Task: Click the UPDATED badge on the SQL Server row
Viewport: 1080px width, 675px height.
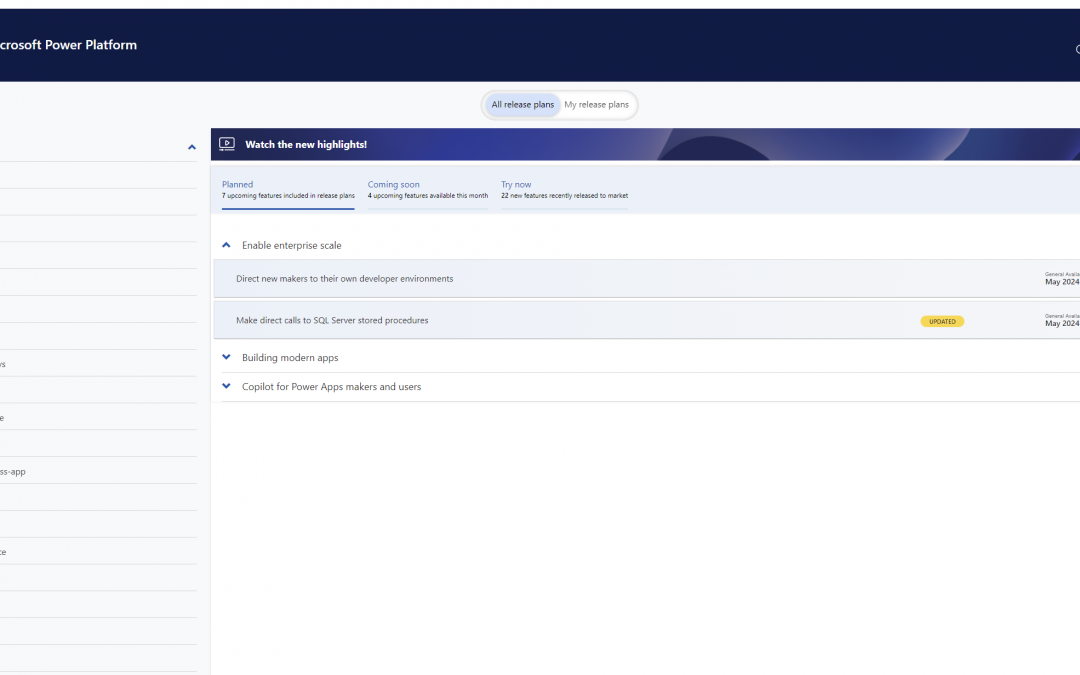Action: (941, 321)
